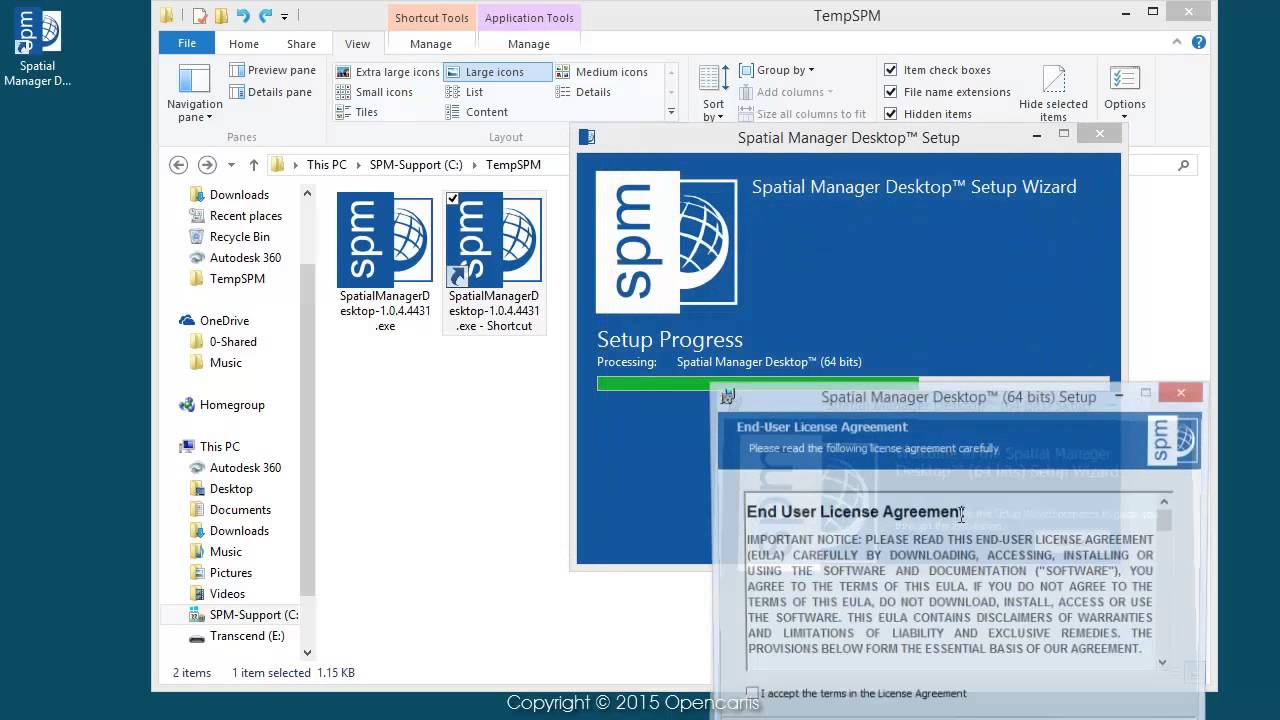The image size is (1280, 720).
Task: Go Up one folder level
Action: [x=254, y=165]
